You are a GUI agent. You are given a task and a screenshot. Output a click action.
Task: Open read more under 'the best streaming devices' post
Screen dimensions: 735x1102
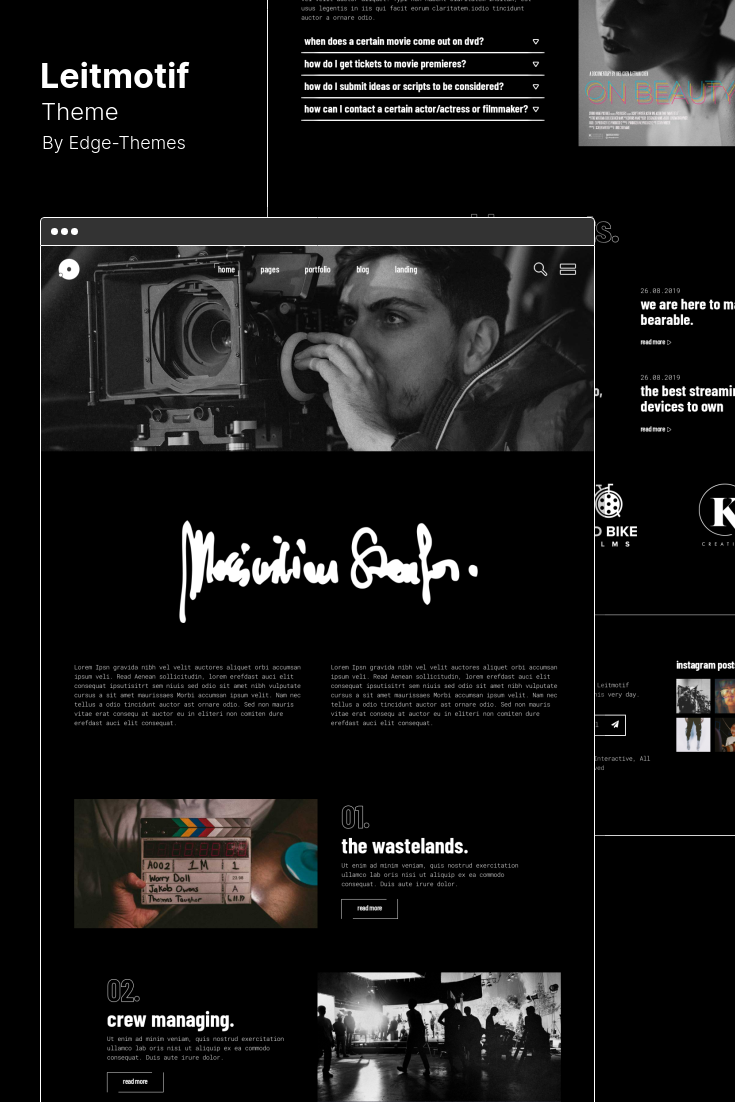pos(656,429)
